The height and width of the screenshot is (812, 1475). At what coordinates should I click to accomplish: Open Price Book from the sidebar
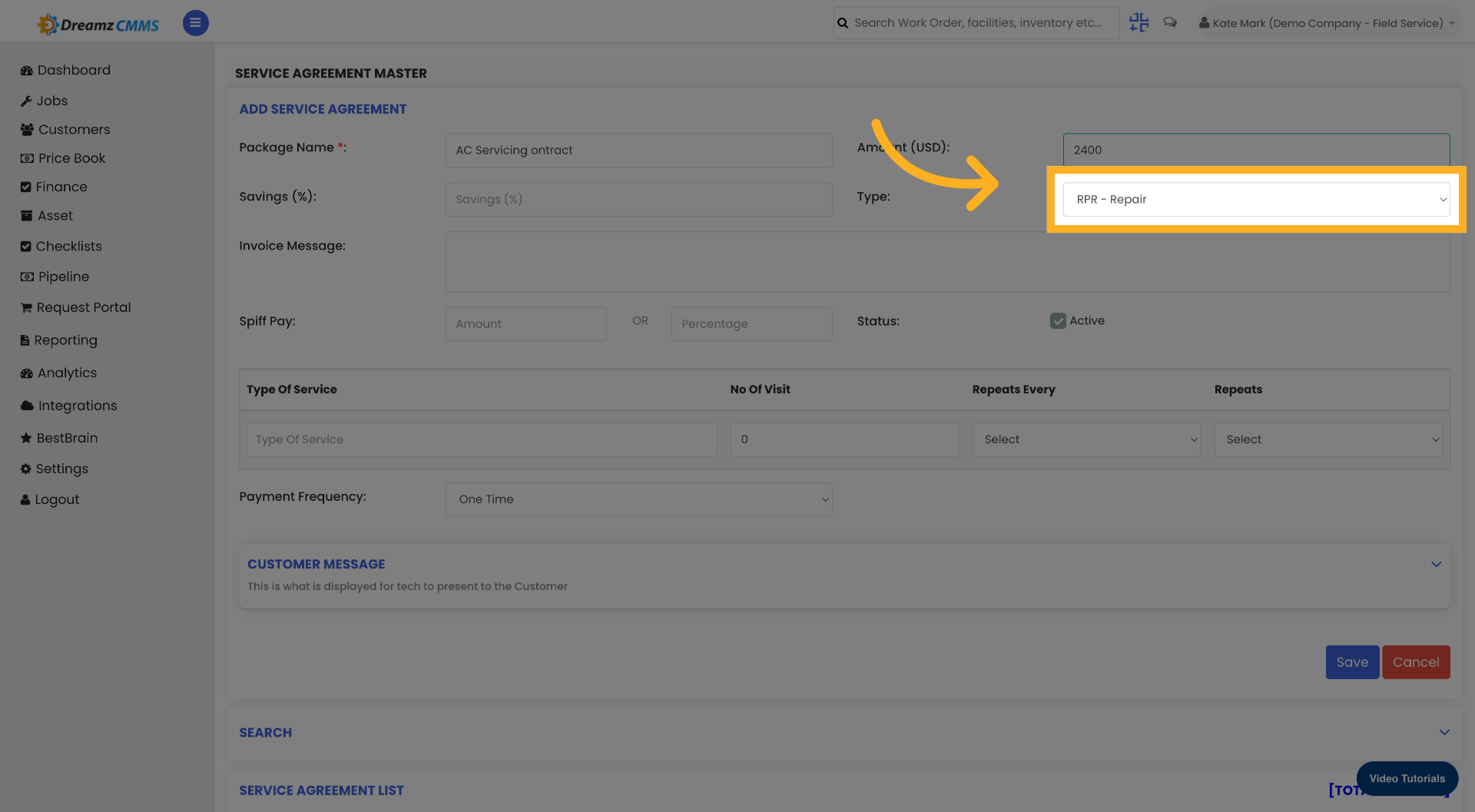pyautogui.click(x=25, y=158)
